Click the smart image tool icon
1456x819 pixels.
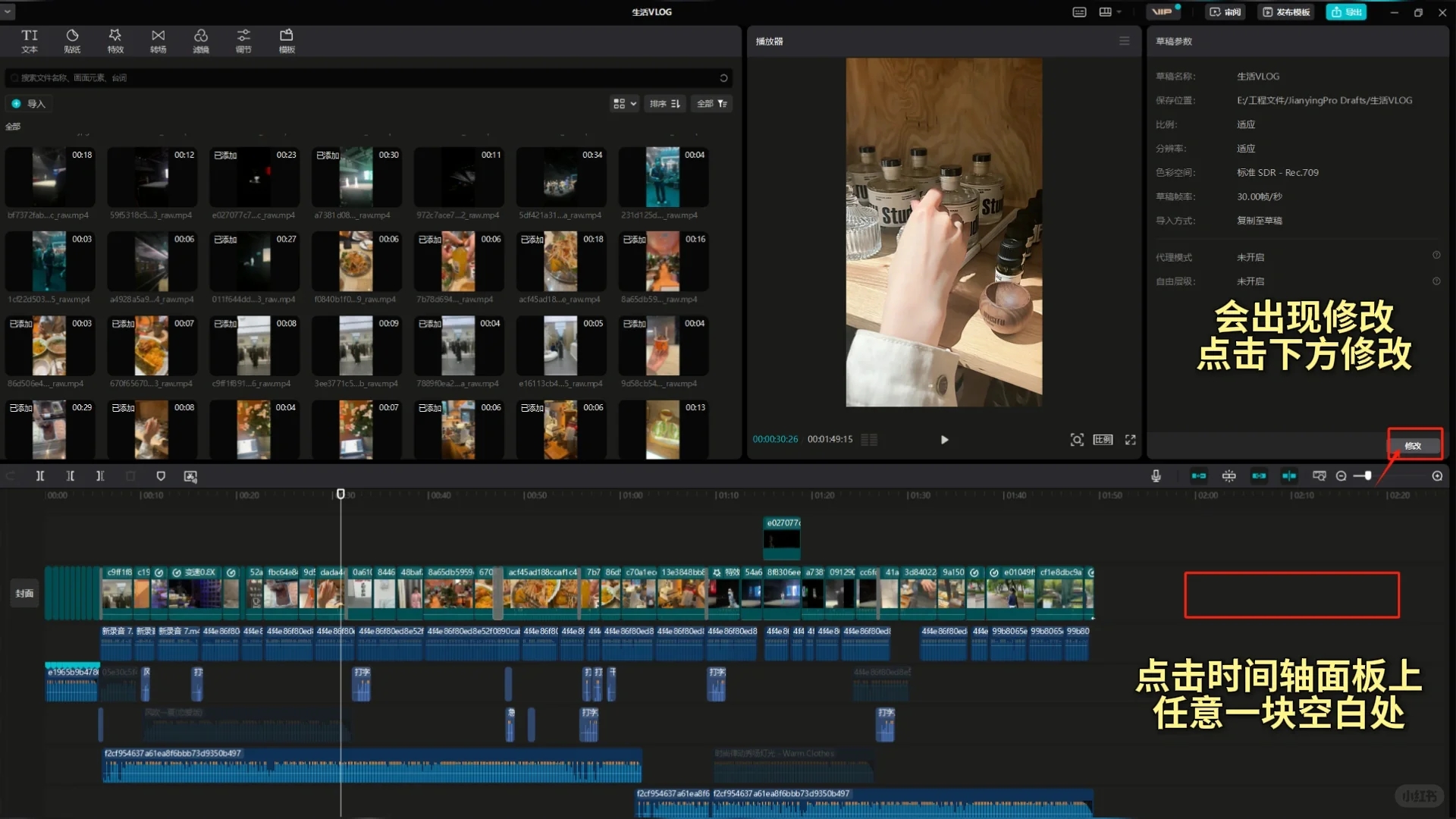coord(190,476)
